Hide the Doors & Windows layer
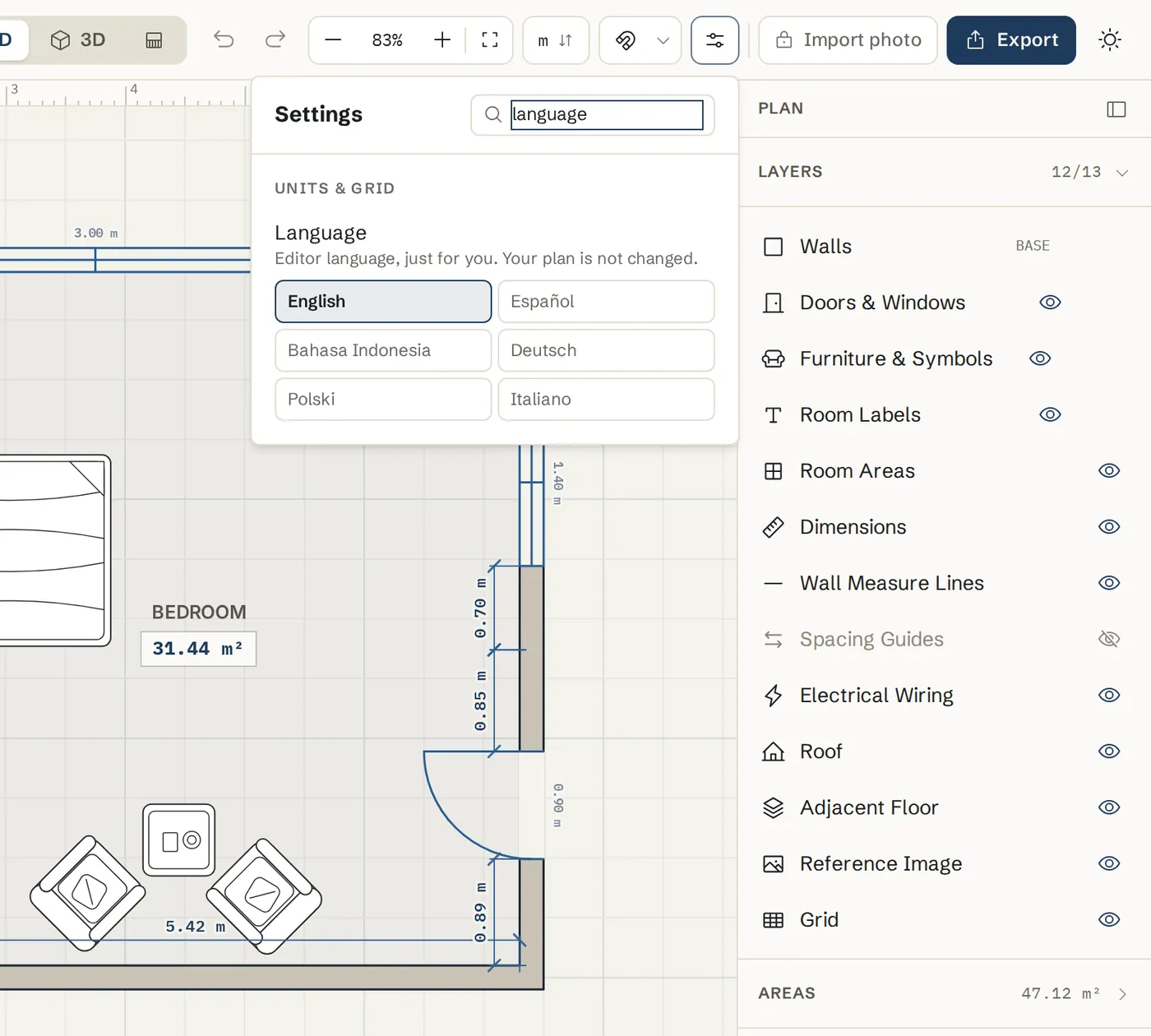 [x=1050, y=303]
